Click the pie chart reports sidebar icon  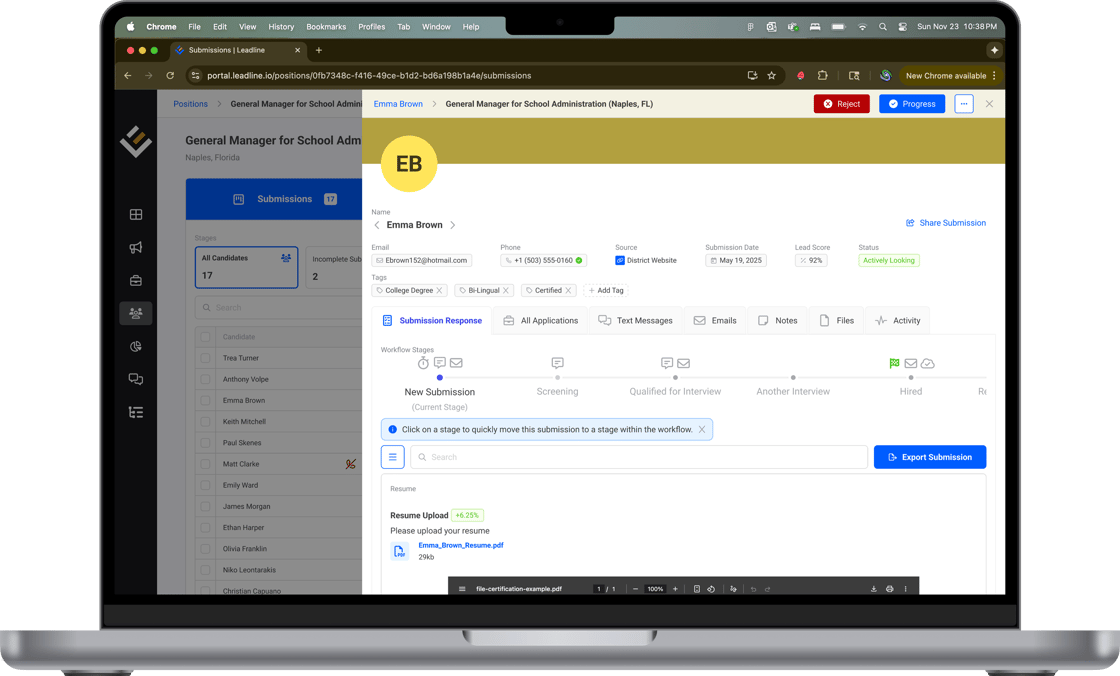click(136, 346)
